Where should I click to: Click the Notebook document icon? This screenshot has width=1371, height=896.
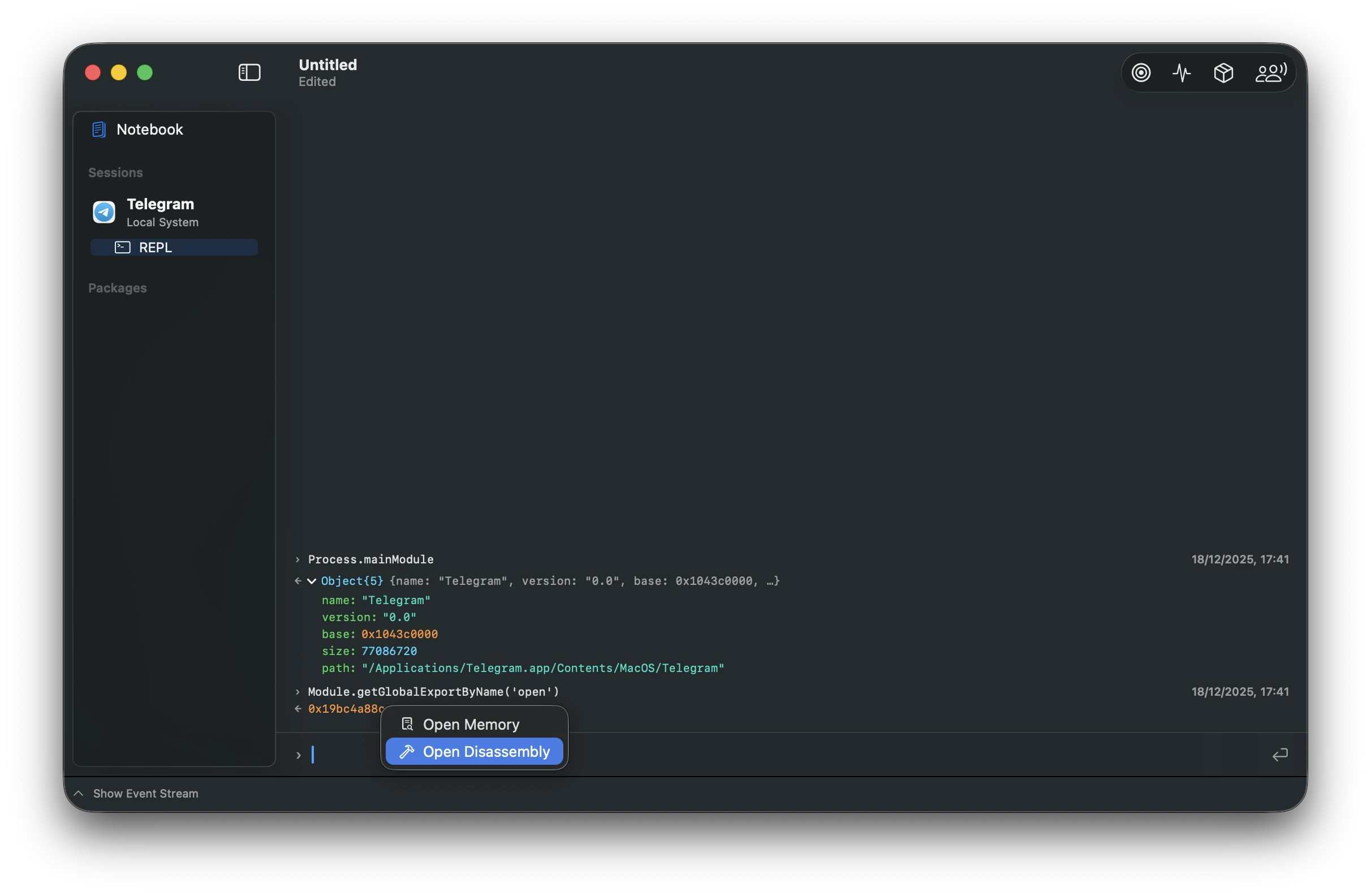coord(99,130)
